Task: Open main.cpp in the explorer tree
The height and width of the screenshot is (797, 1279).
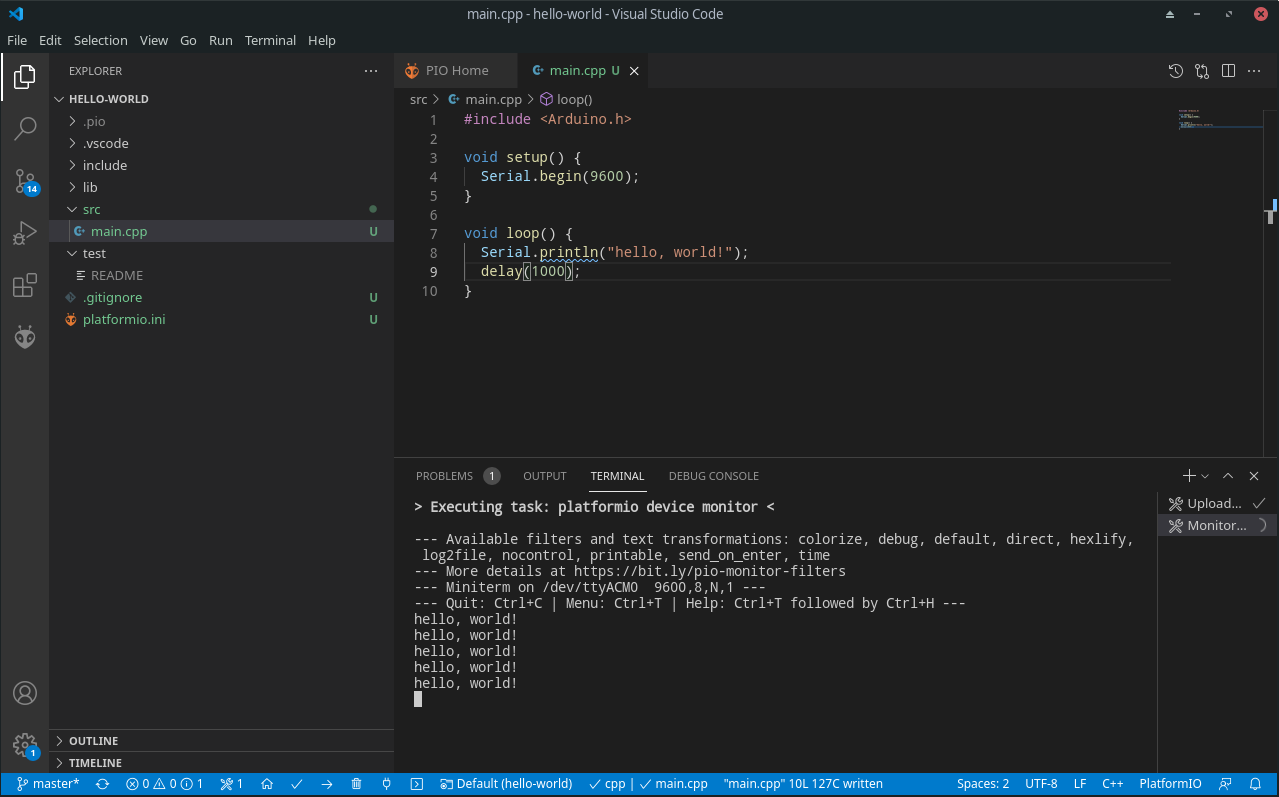Action: (x=221, y=231)
